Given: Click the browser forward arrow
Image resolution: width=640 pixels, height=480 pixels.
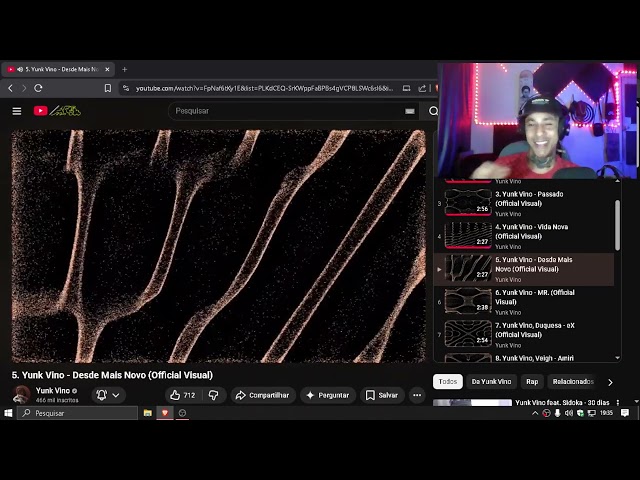Looking at the screenshot, I should [24, 88].
